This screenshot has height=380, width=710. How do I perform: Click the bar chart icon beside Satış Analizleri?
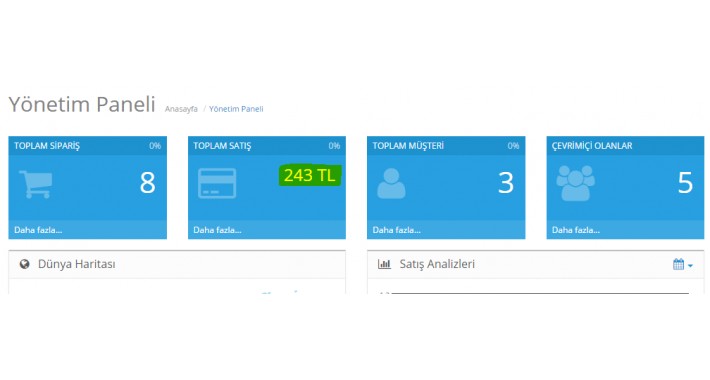click(384, 264)
